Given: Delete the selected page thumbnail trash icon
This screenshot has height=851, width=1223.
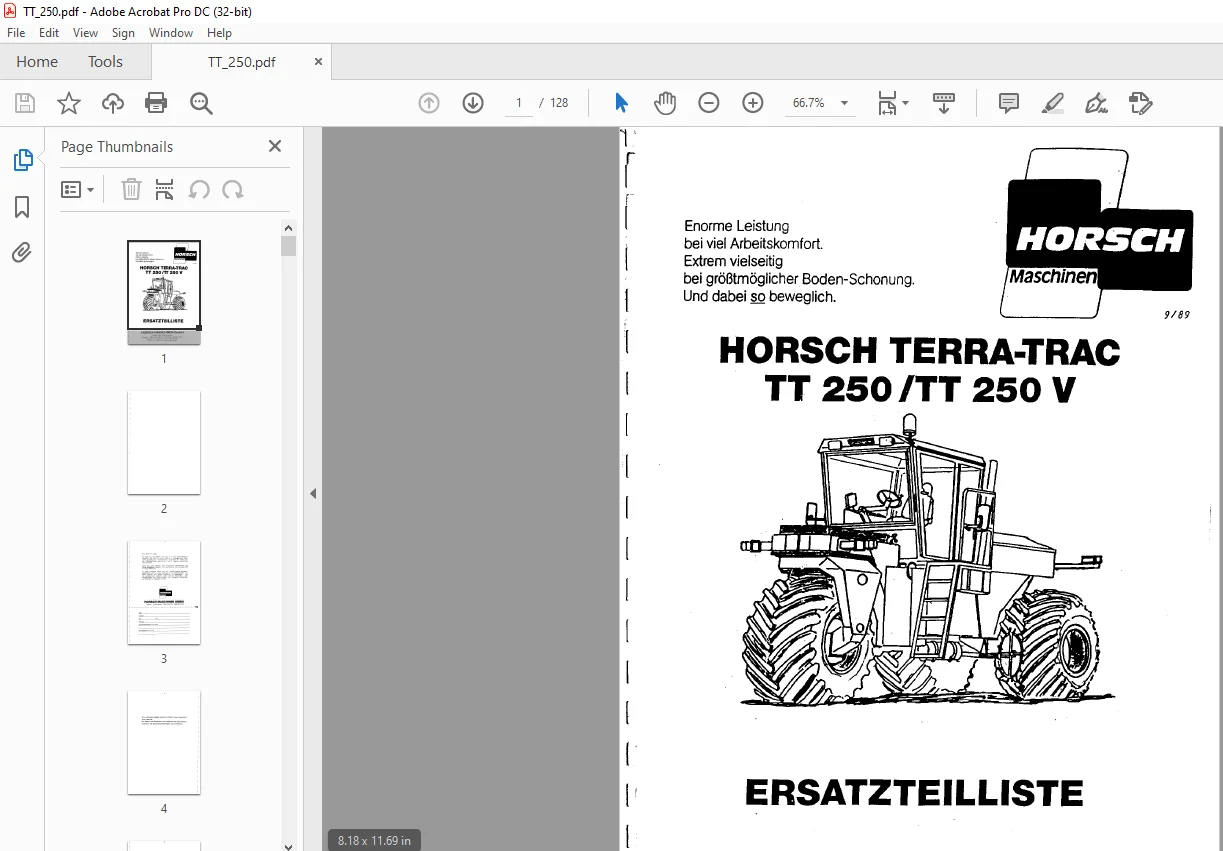Looking at the screenshot, I should (131, 189).
